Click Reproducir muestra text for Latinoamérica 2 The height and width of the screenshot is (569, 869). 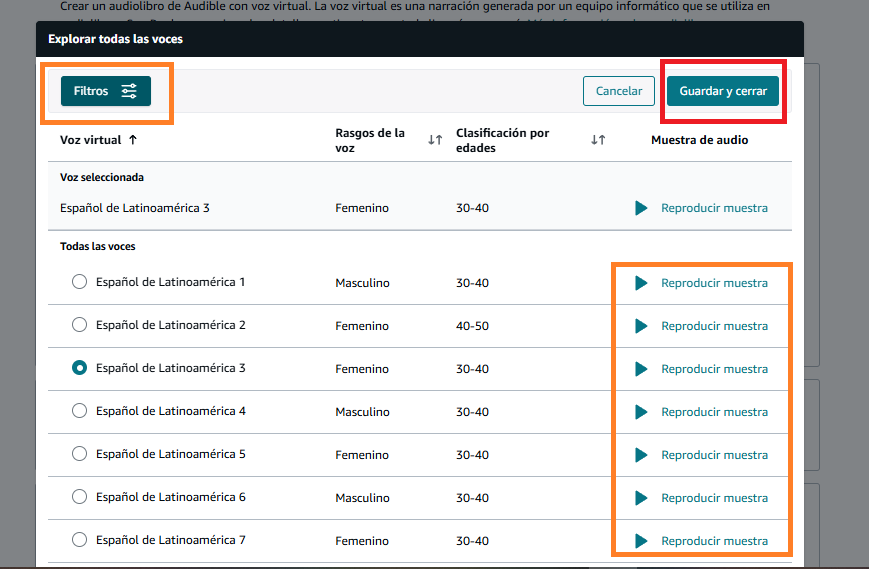714,326
